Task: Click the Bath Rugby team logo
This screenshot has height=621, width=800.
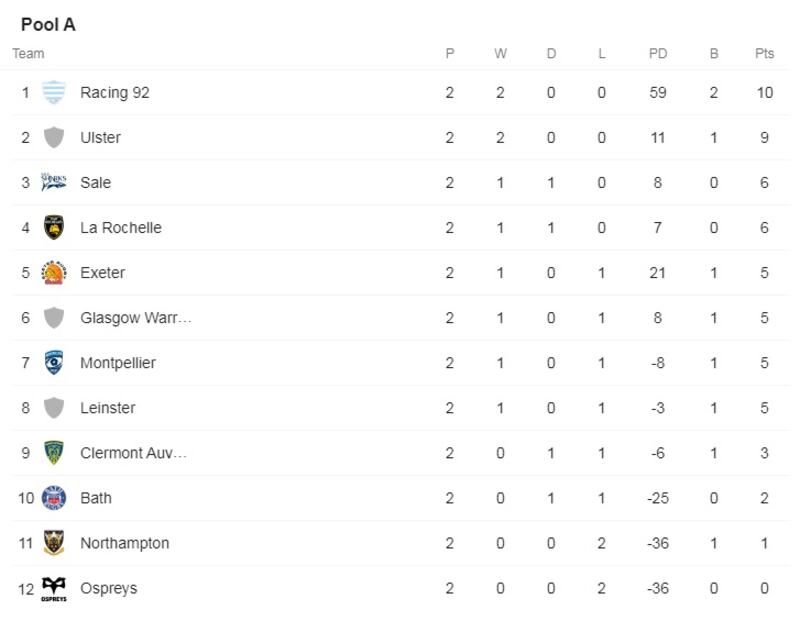Action: pos(54,498)
